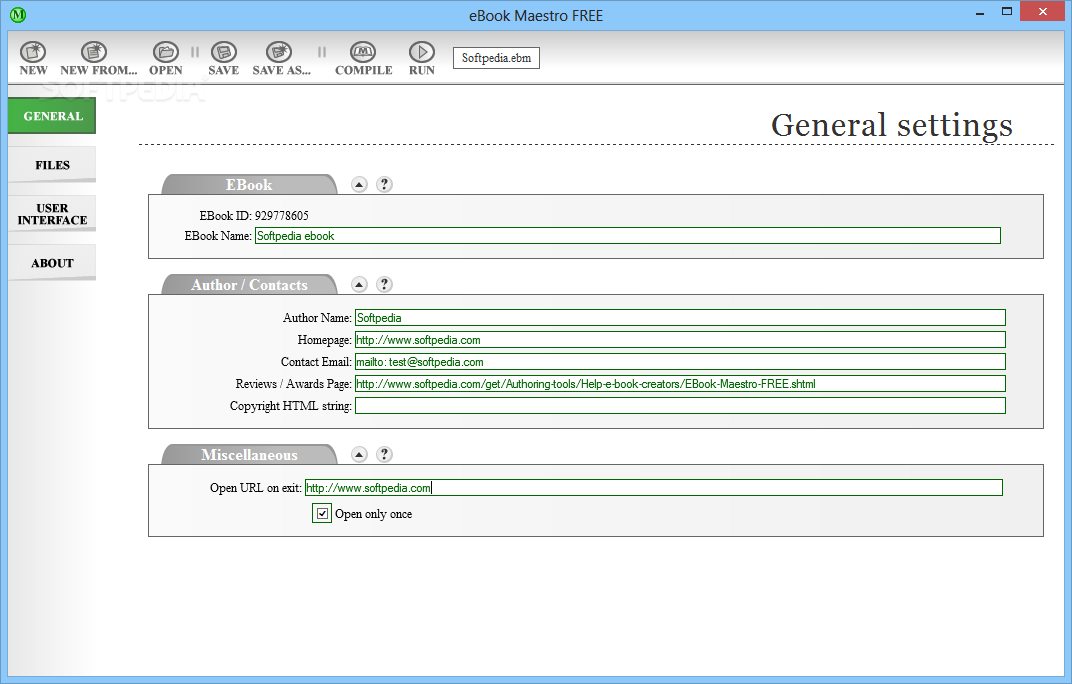Collapse the Miscellaneous section arrow
The image size is (1072, 684).
[359, 454]
